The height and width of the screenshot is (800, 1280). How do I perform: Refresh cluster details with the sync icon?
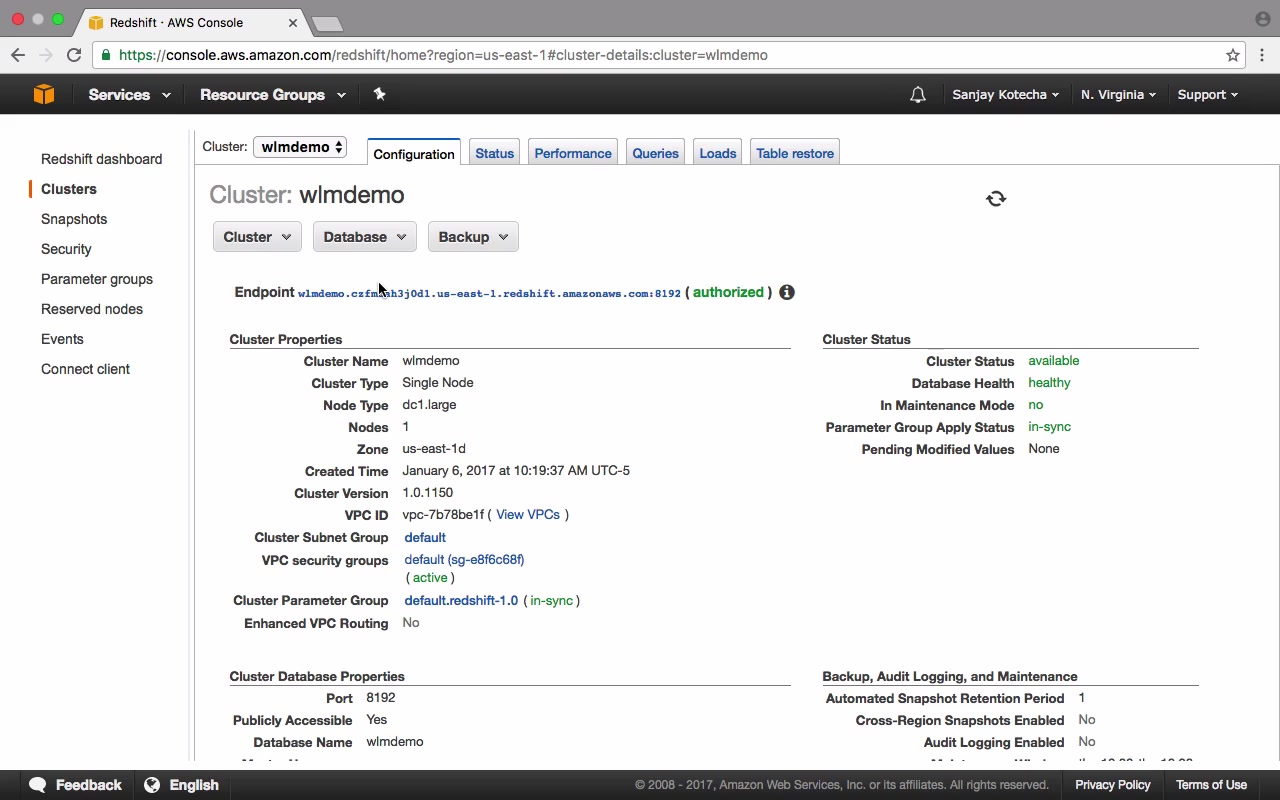tap(996, 198)
